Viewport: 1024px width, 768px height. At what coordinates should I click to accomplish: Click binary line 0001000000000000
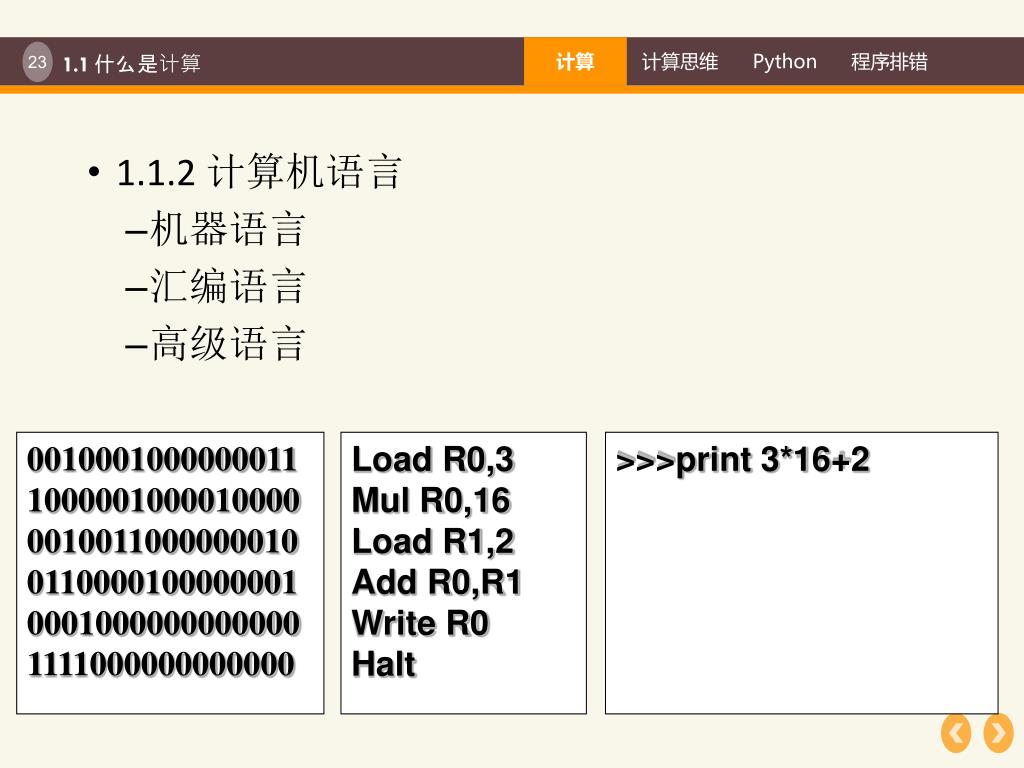164,623
